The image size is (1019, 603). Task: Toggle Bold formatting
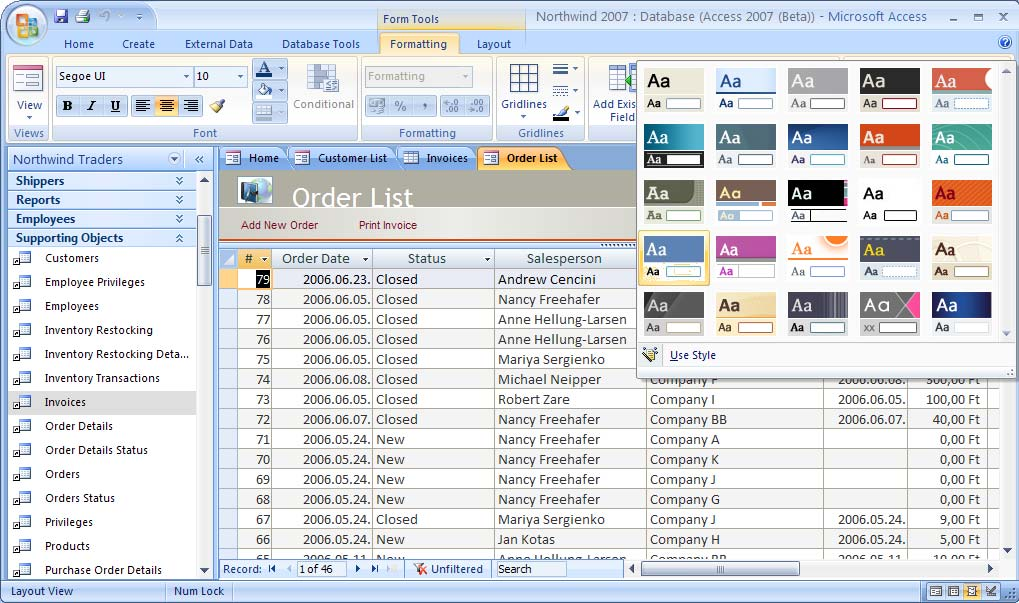tap(67, 106)
